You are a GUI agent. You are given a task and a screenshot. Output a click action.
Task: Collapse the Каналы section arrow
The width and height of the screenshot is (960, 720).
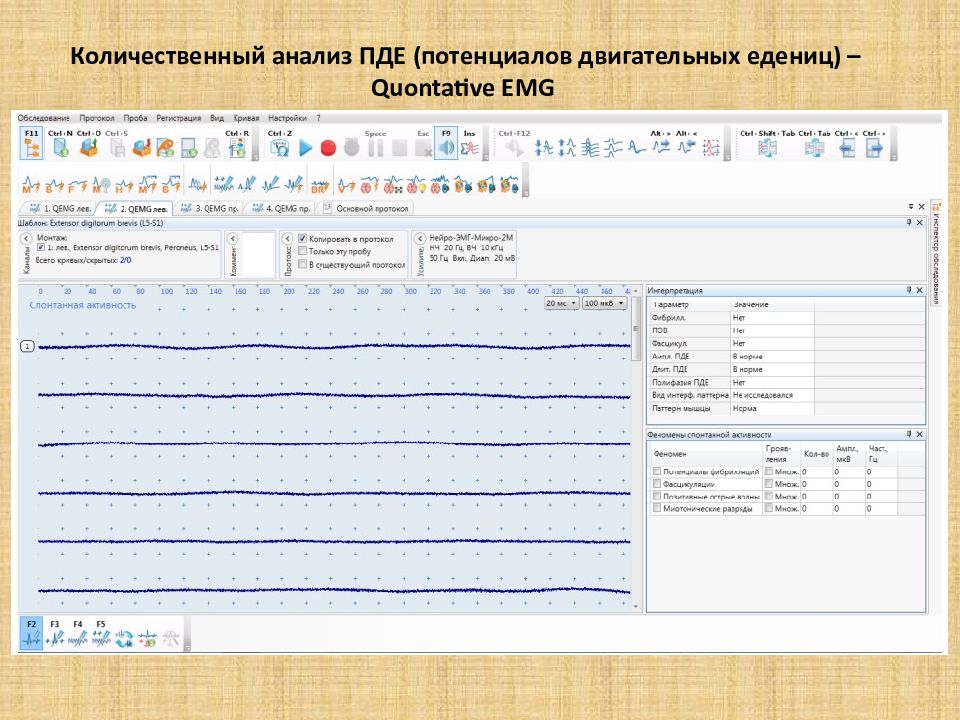pos(26,238)
